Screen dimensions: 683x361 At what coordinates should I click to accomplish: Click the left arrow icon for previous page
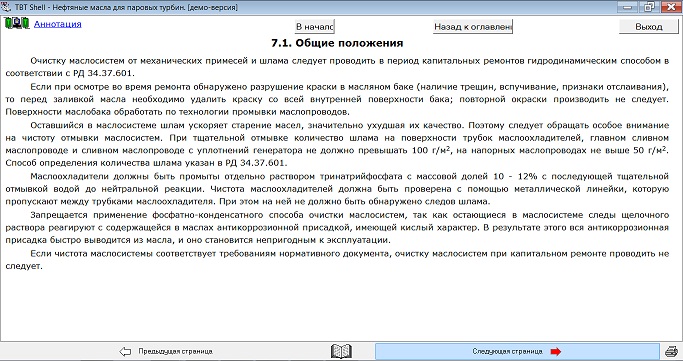point(125,351)
